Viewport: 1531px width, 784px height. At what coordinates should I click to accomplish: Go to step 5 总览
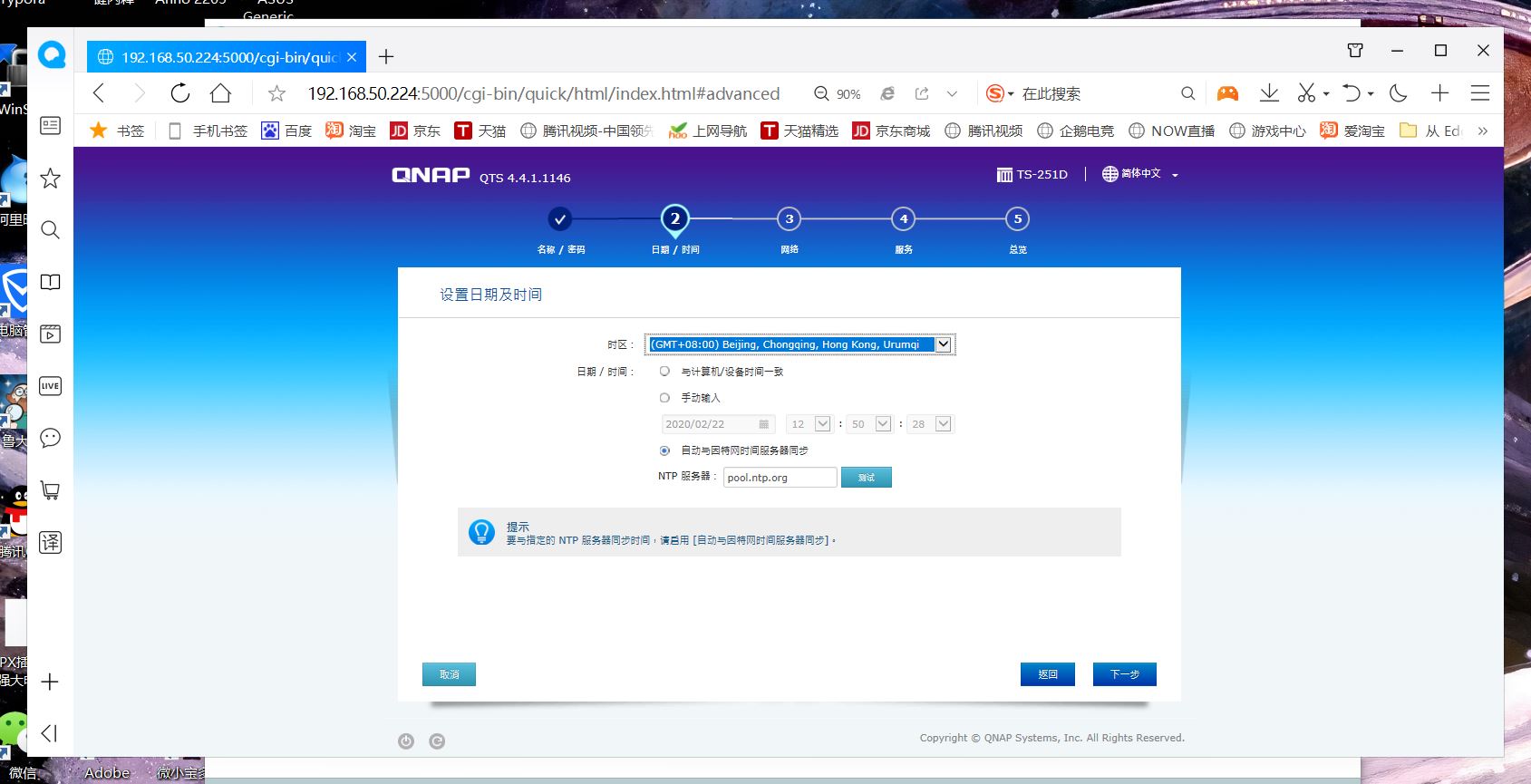point(1018,219)
